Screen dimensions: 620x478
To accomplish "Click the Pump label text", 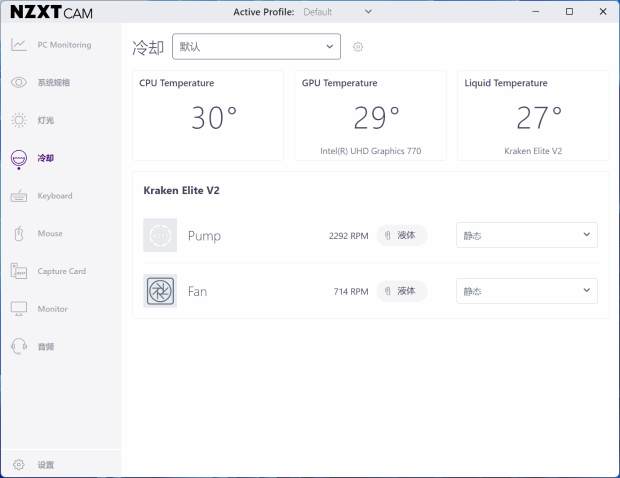I will tap(204, 236).
